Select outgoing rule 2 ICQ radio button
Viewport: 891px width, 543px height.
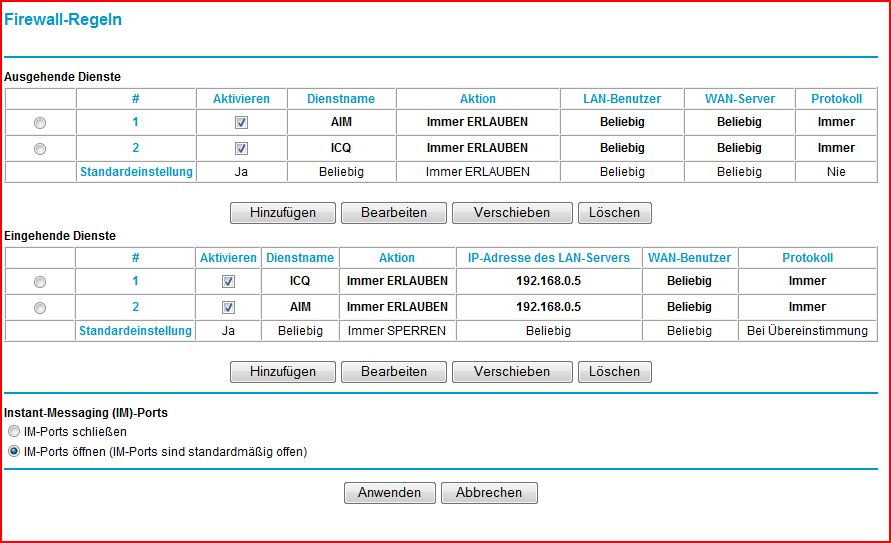coord(40,149)
